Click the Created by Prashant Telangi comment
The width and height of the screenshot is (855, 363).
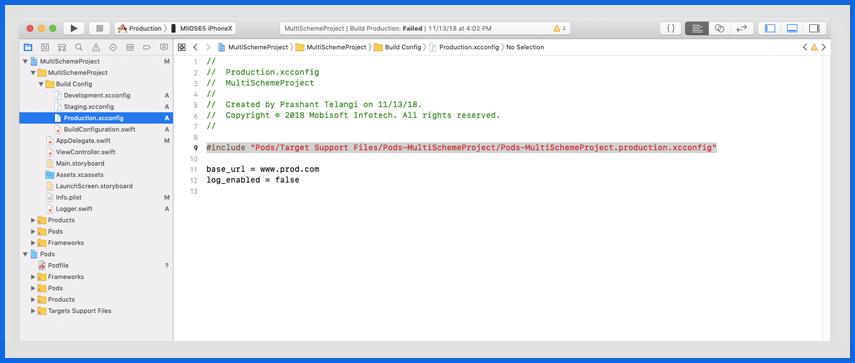314,104
